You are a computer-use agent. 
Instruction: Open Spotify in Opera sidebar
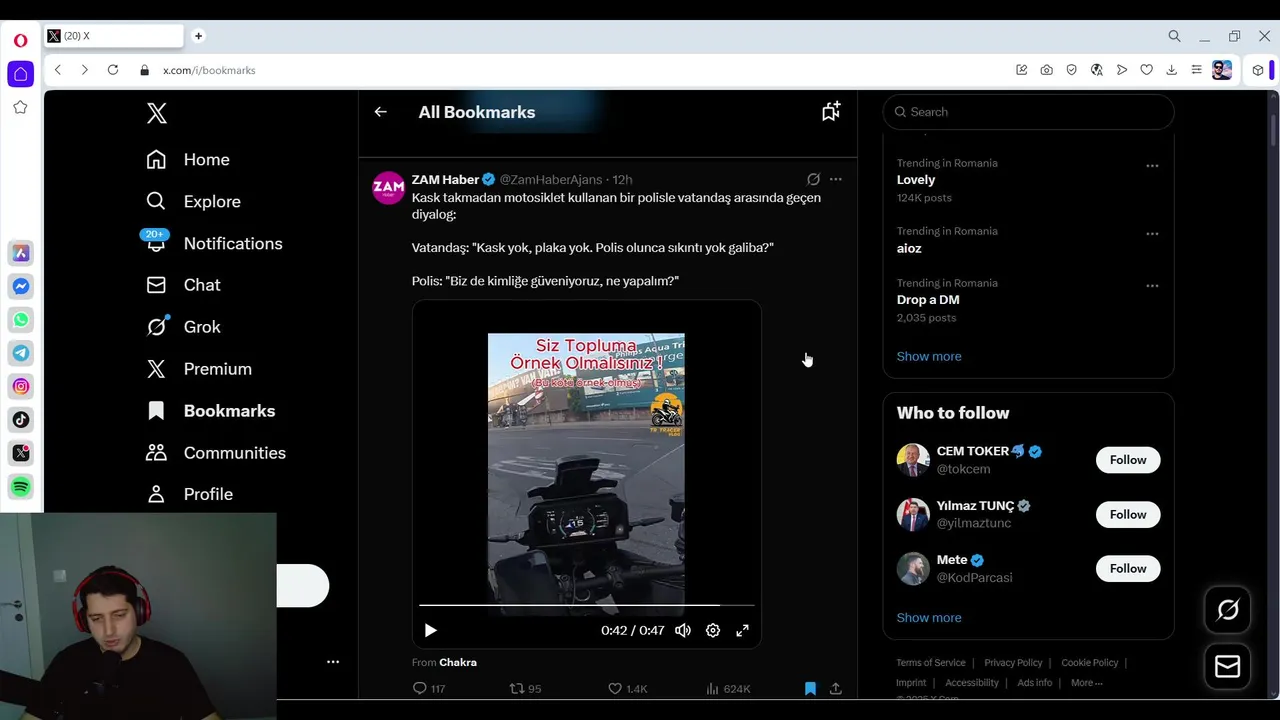pyautogui.click(x=20, y=487)
